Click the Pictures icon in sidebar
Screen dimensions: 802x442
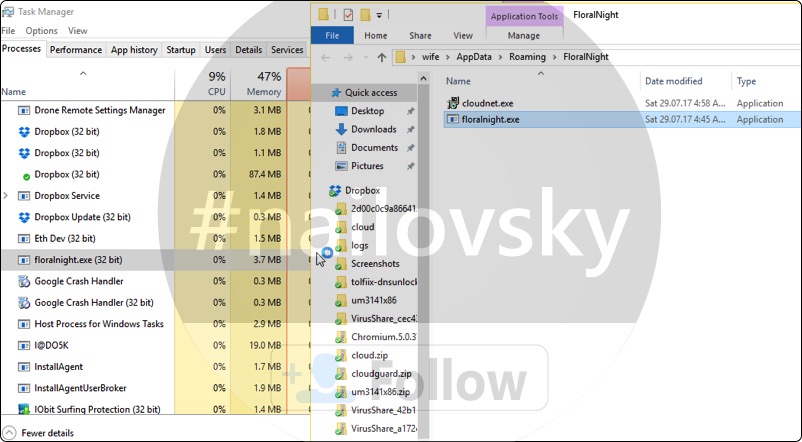pos(341,166)
